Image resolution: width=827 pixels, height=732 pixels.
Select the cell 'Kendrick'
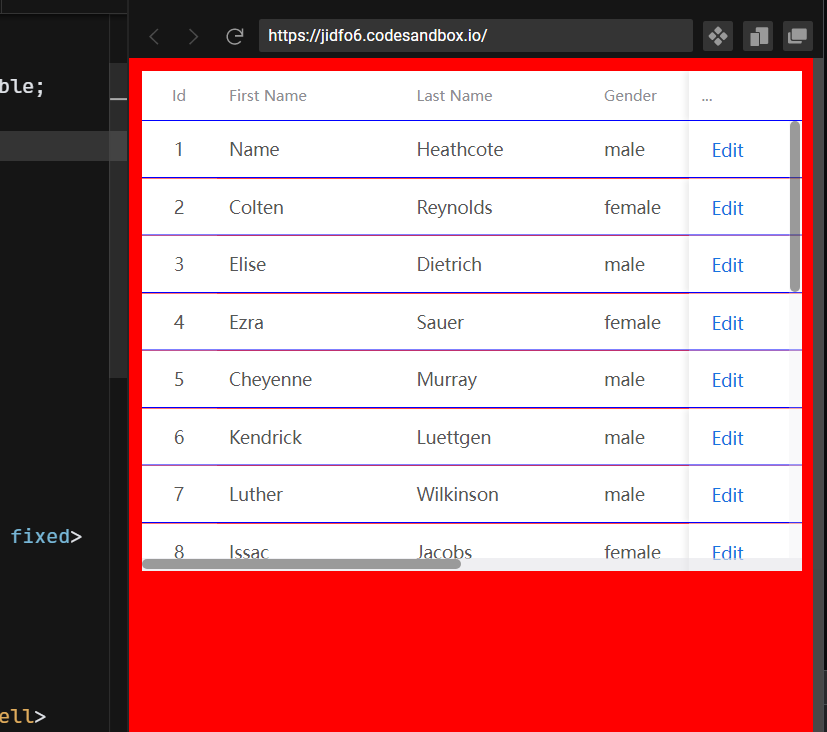(x=265, y=438)
